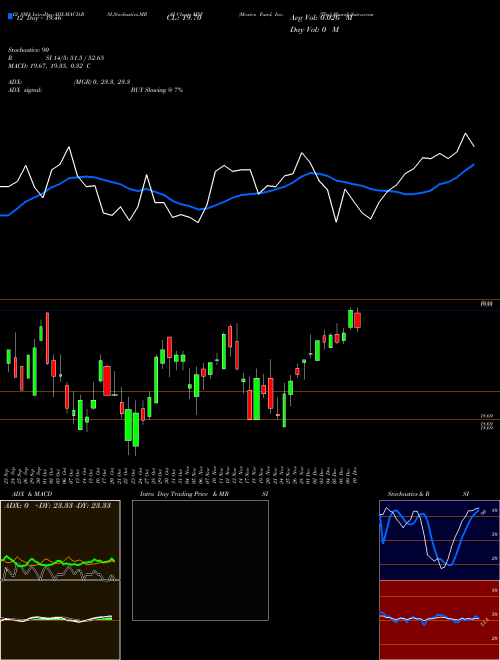Click the 'Stochastics & R' panel title
Screen dimensions: 500x660
tap(408, 494)
